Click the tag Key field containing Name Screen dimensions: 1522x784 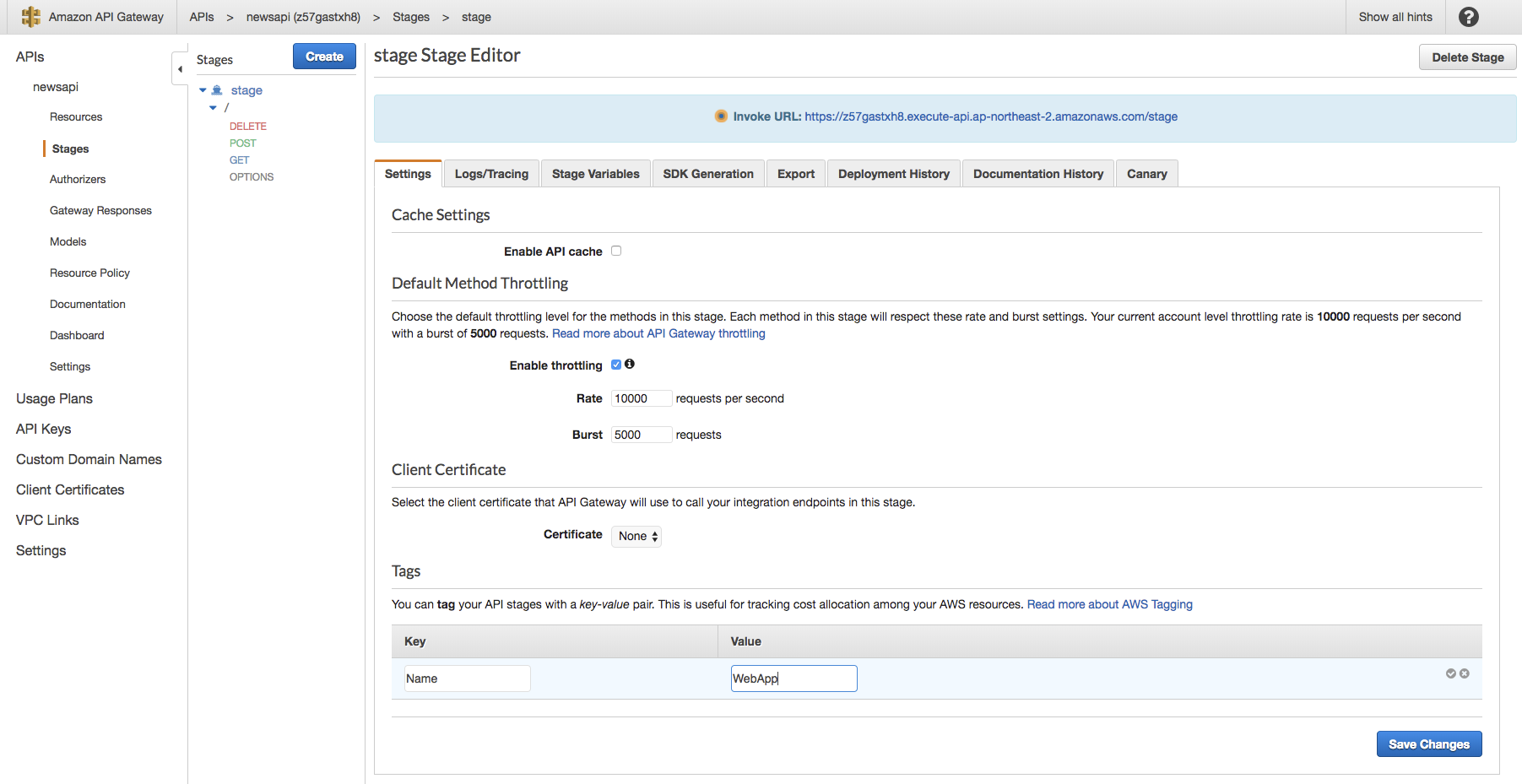coord(468,679)
